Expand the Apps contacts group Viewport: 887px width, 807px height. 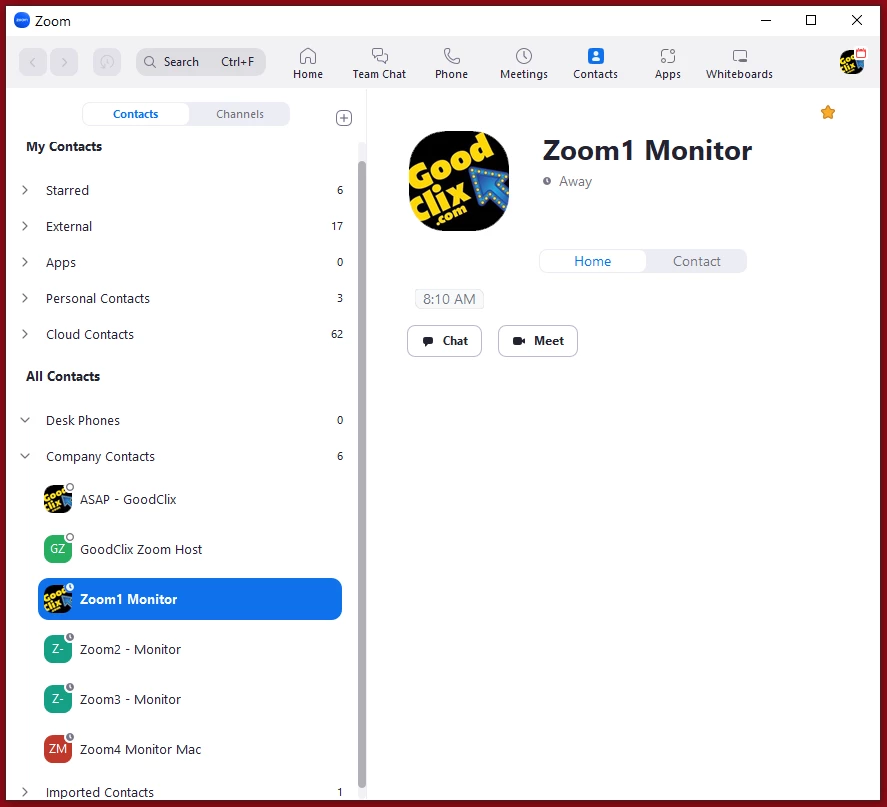point(25,262)
